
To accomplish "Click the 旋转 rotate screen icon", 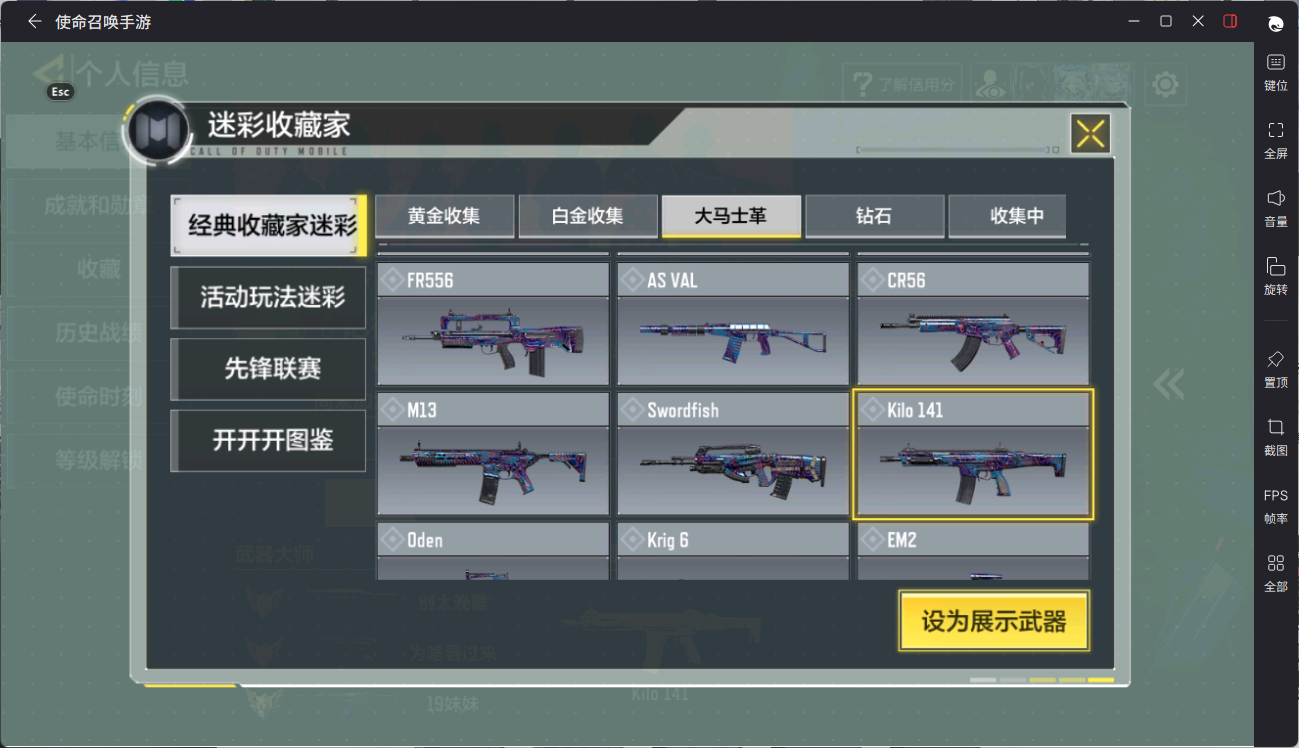I will coord(1275,277).
